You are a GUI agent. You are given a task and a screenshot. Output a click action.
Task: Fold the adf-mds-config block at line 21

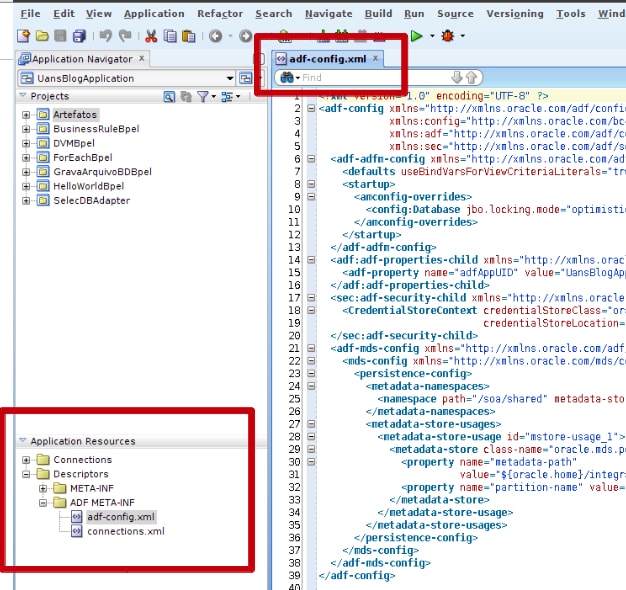click(x=311, y=348)
